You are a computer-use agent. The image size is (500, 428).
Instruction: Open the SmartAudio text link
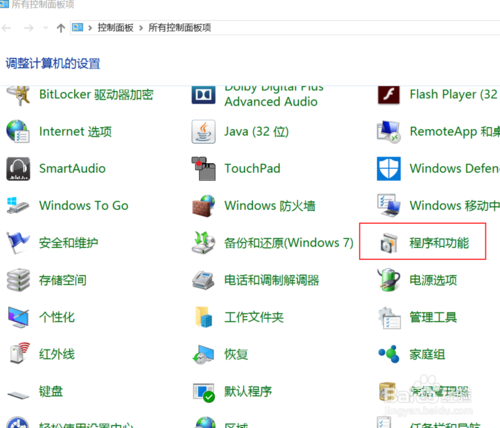coord(72,169)
